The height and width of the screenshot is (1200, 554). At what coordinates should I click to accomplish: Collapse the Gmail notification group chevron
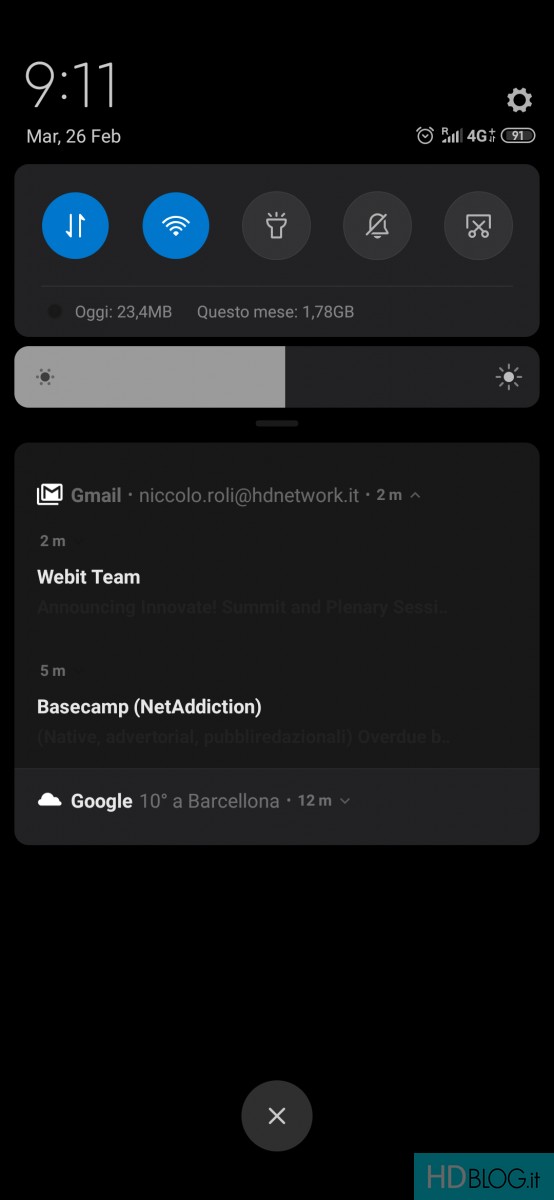click(415, 495)
